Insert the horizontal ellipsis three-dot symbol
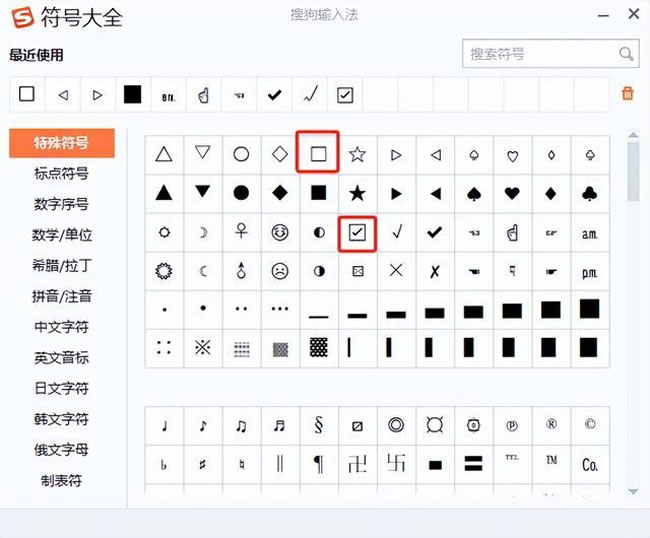This screenshot has width=650, height=538. (280, 309)
